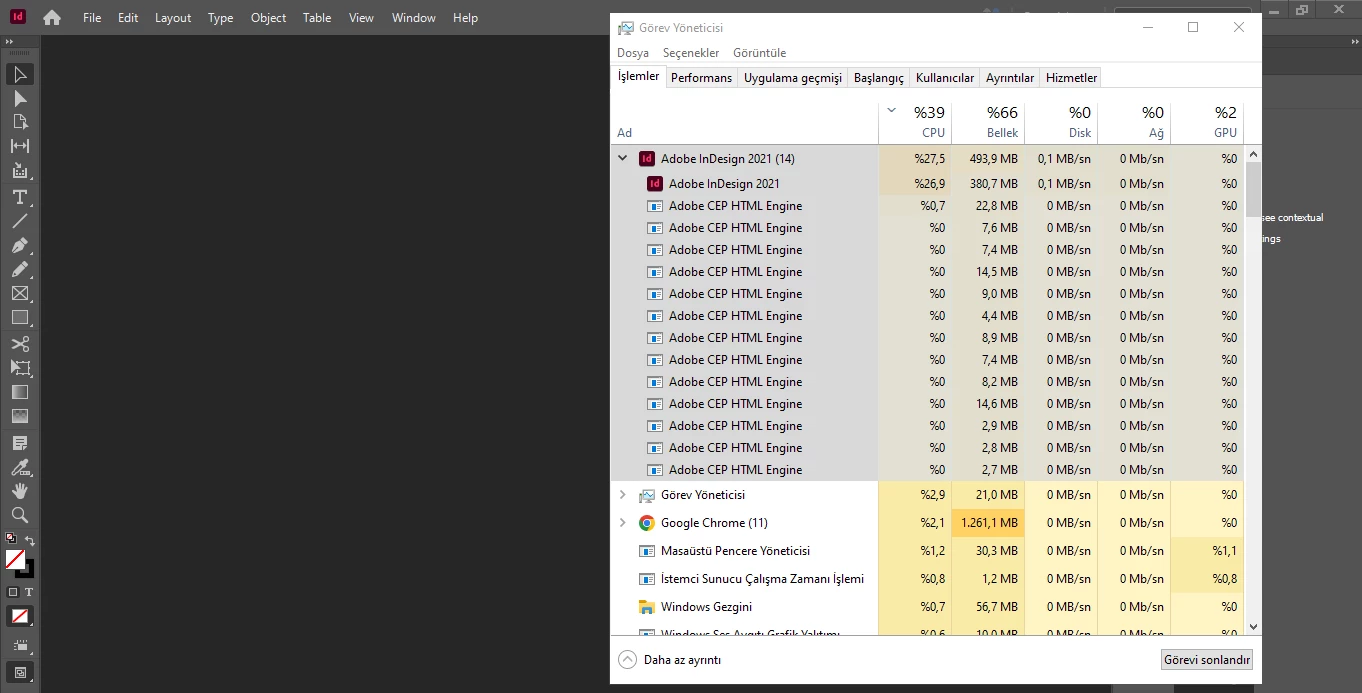Click InDesign Home icon

point(52,18)
